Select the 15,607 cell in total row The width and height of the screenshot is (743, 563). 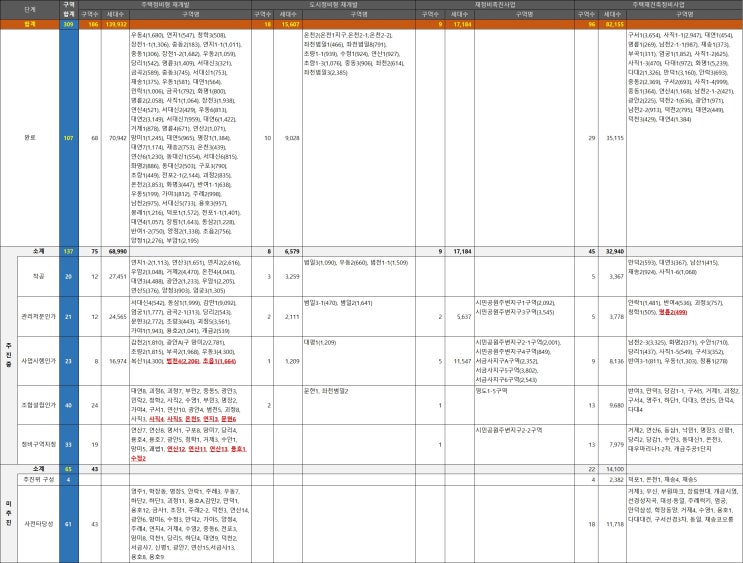290,24
